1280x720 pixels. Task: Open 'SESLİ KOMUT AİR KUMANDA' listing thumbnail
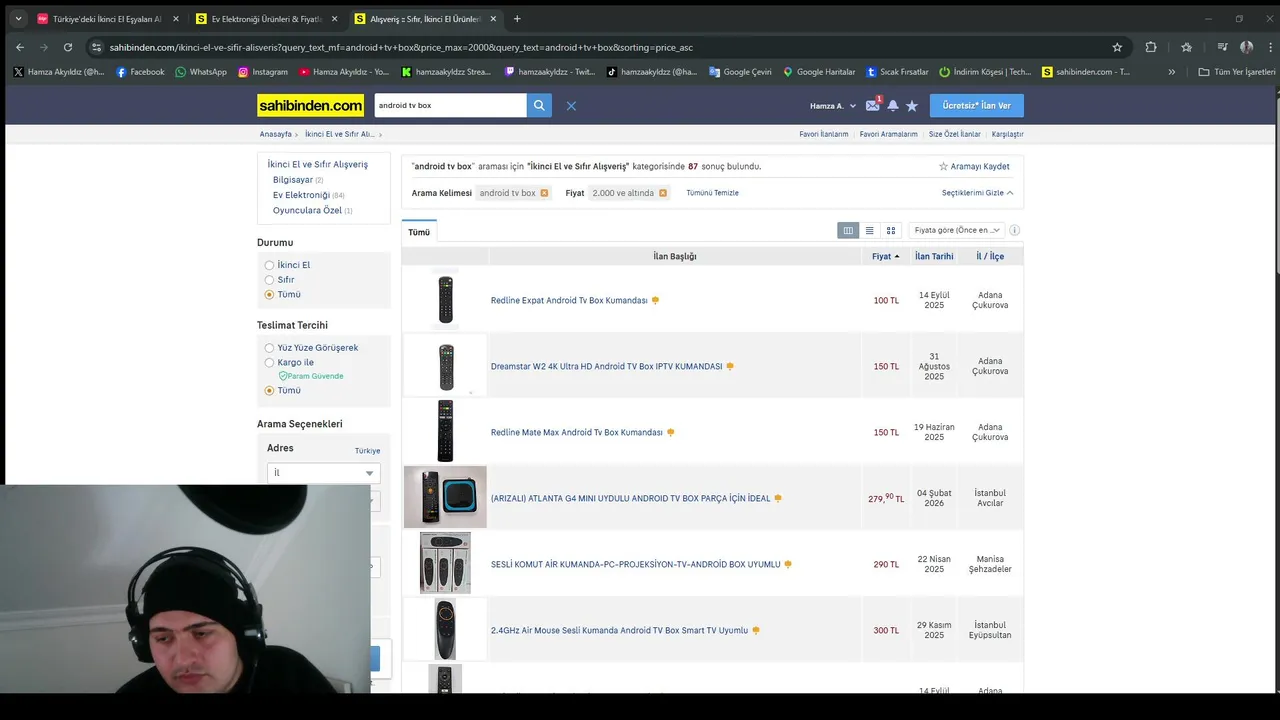coord(445,563)
